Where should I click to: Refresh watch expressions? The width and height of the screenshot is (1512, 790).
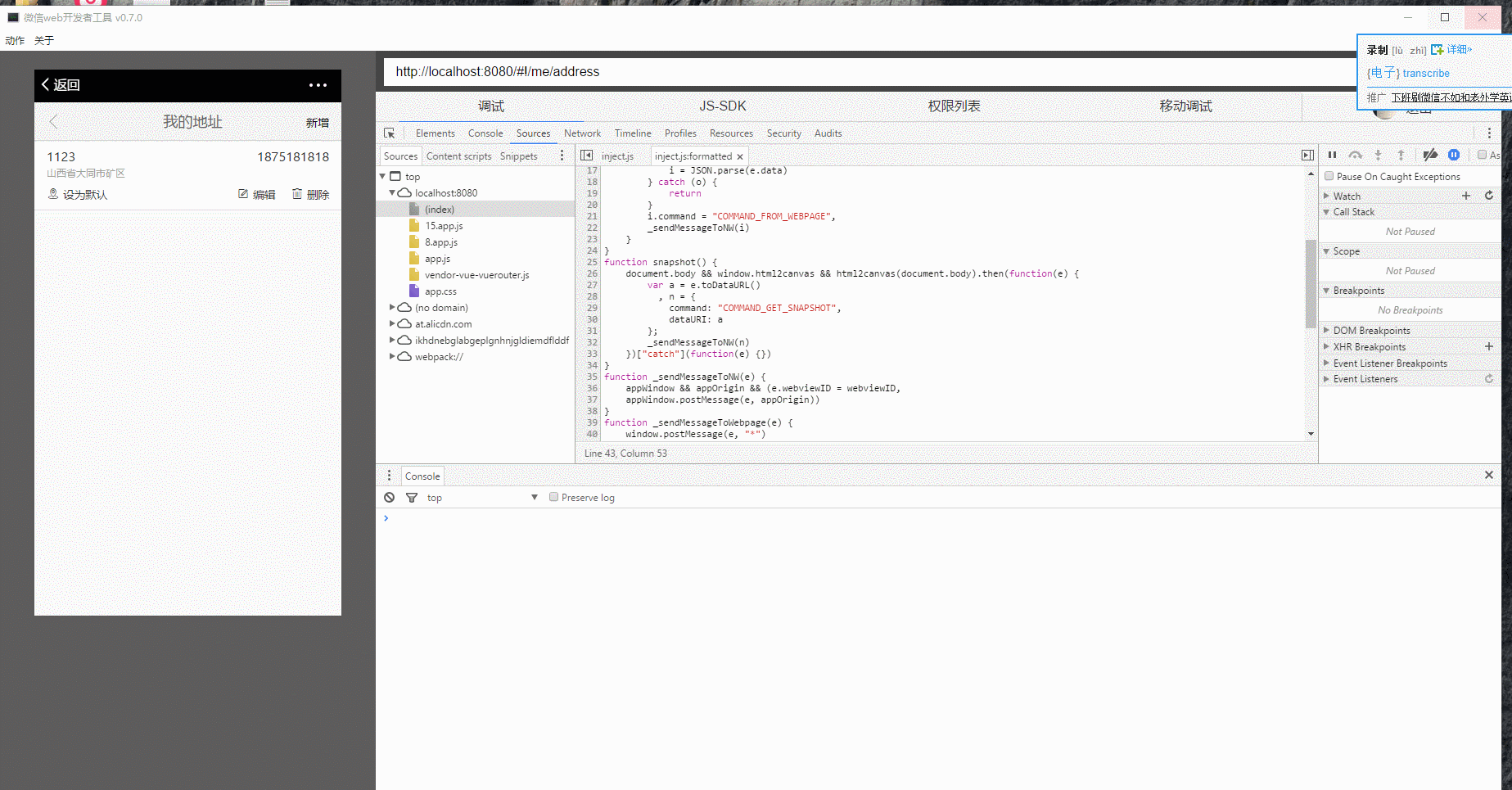tap(1489, 196)
